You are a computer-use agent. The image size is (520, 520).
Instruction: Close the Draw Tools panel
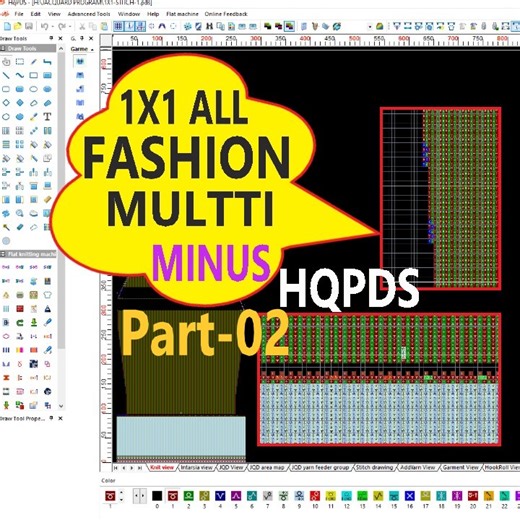[60, 38]
